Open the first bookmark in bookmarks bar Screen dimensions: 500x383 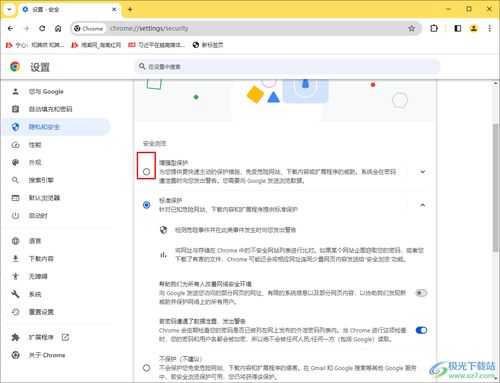point(35,45)
